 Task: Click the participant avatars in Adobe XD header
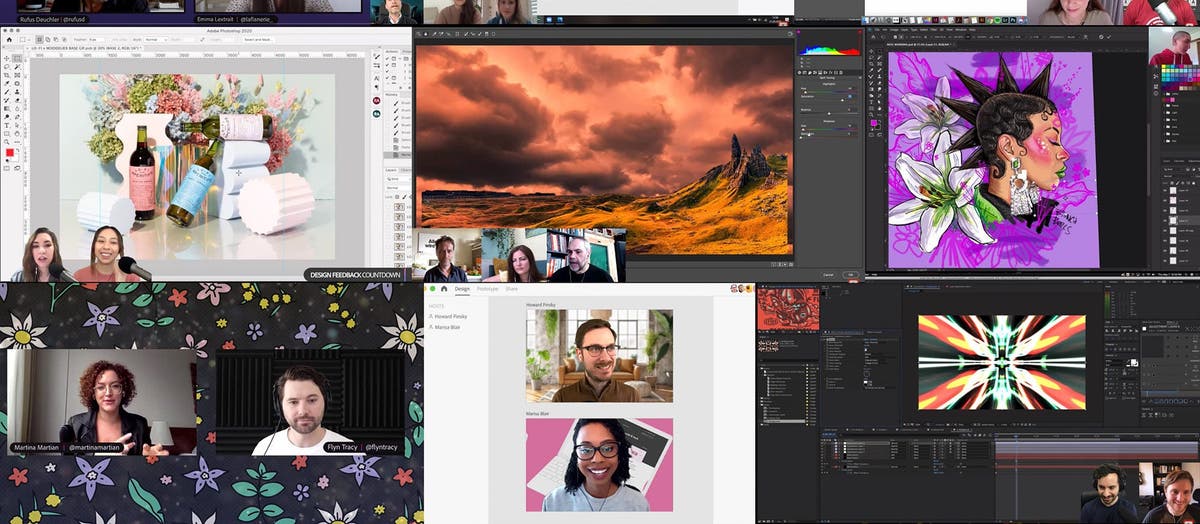click(741, 289)
